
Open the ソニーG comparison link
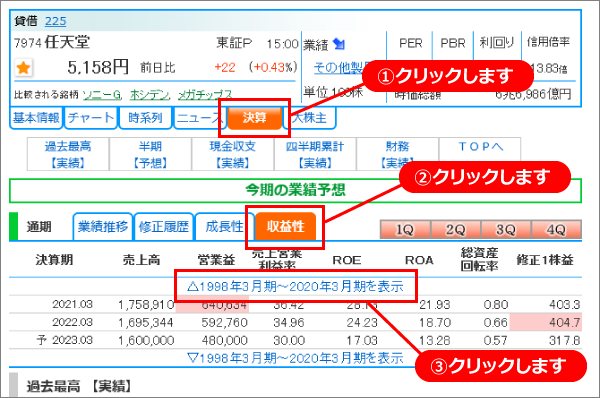(x=102, y=94)
